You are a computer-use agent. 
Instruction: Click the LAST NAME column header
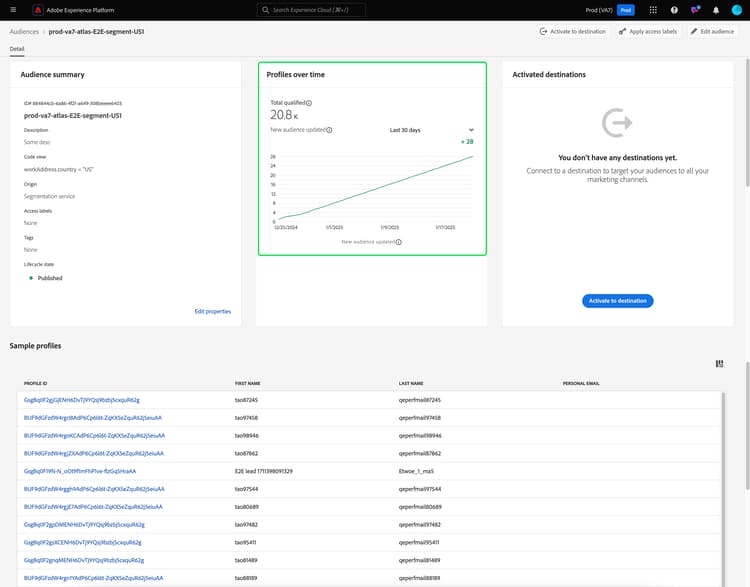point(411,383)
